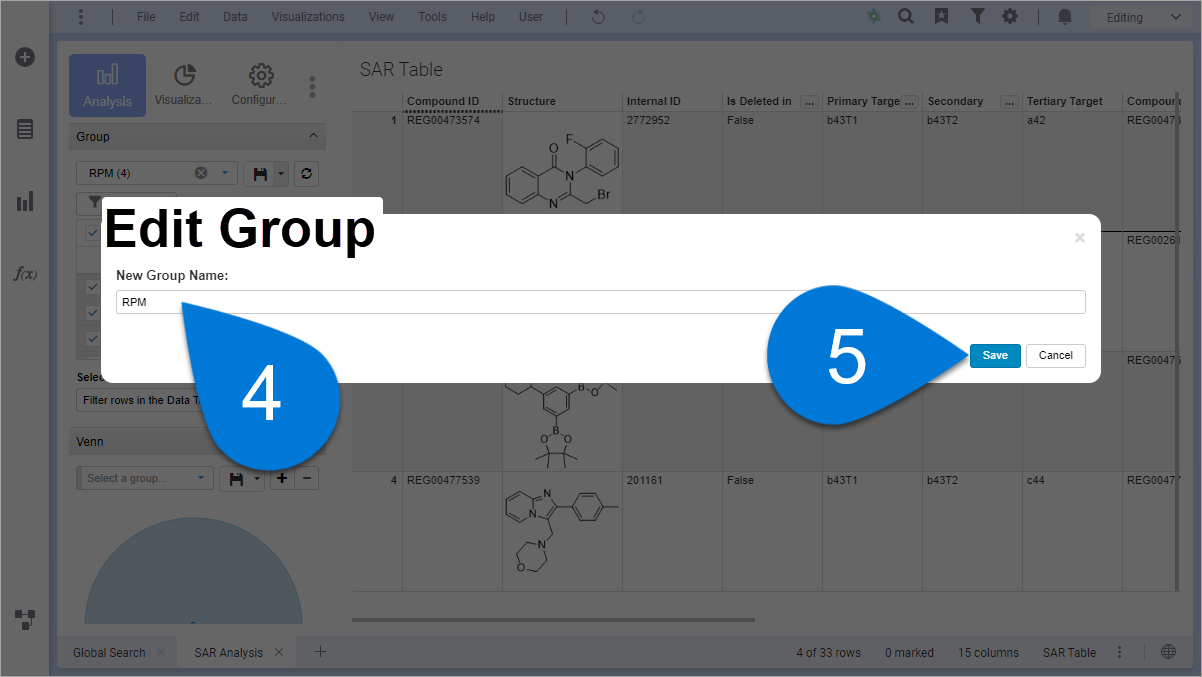Click the horizontal scrollbar under the table
The image size is (1202, 677).
coord(554,620)
